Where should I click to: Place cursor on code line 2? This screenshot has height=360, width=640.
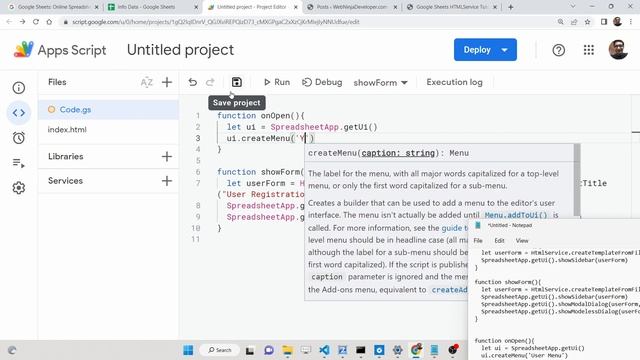(302, 127)
